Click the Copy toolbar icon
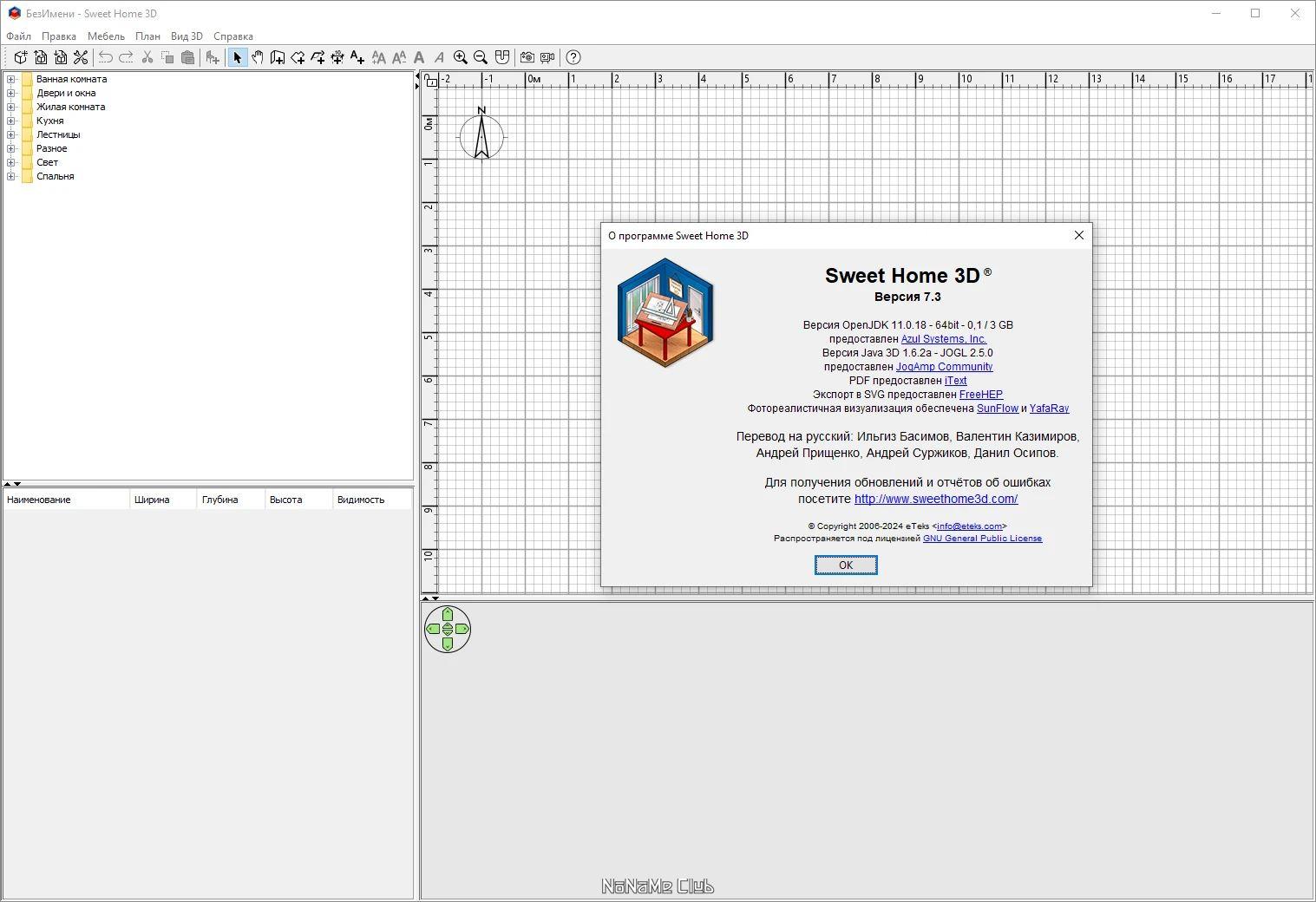1316x902 pixels. coord(167,57)
